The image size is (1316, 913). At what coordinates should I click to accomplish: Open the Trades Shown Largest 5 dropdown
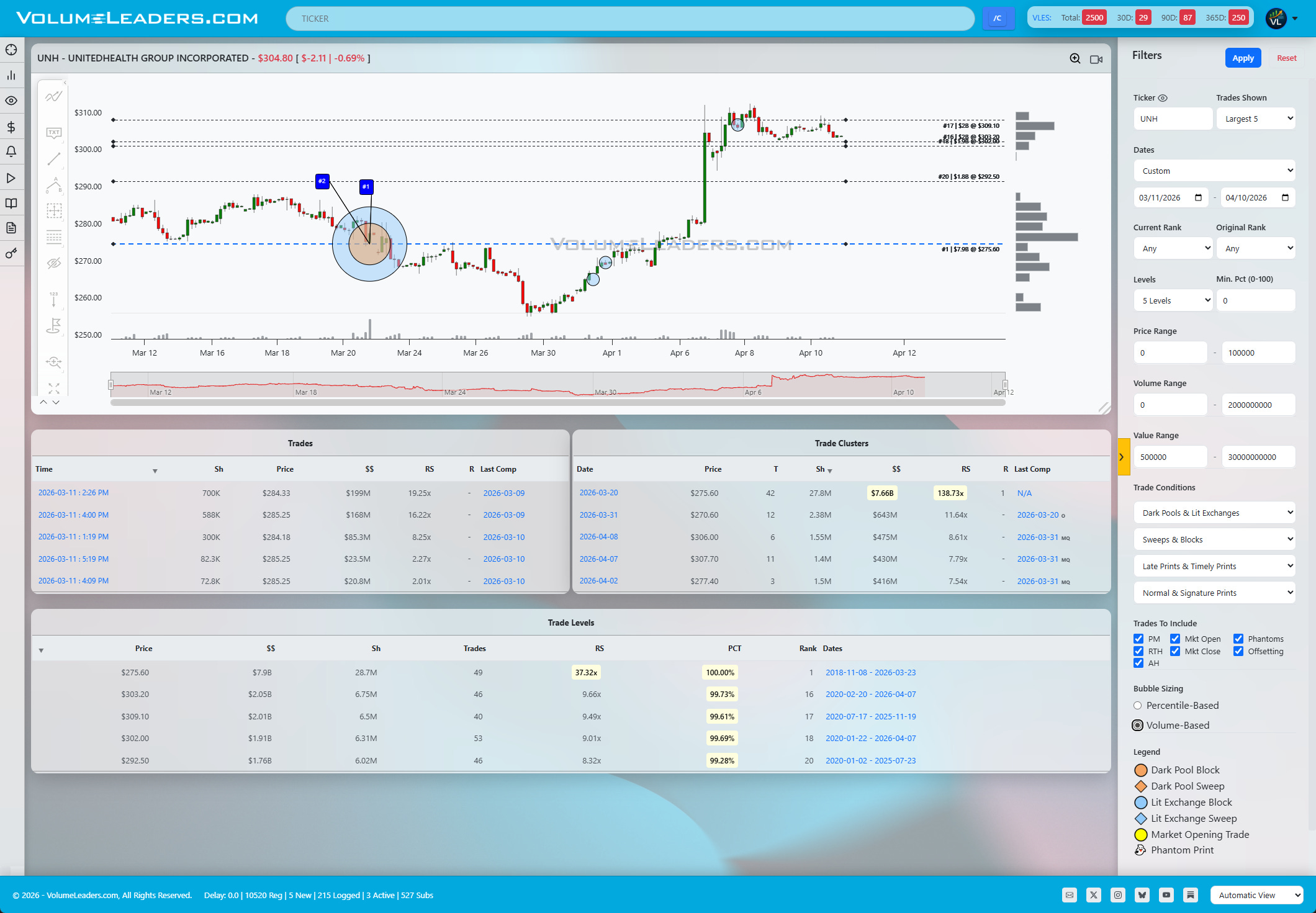1256,119
